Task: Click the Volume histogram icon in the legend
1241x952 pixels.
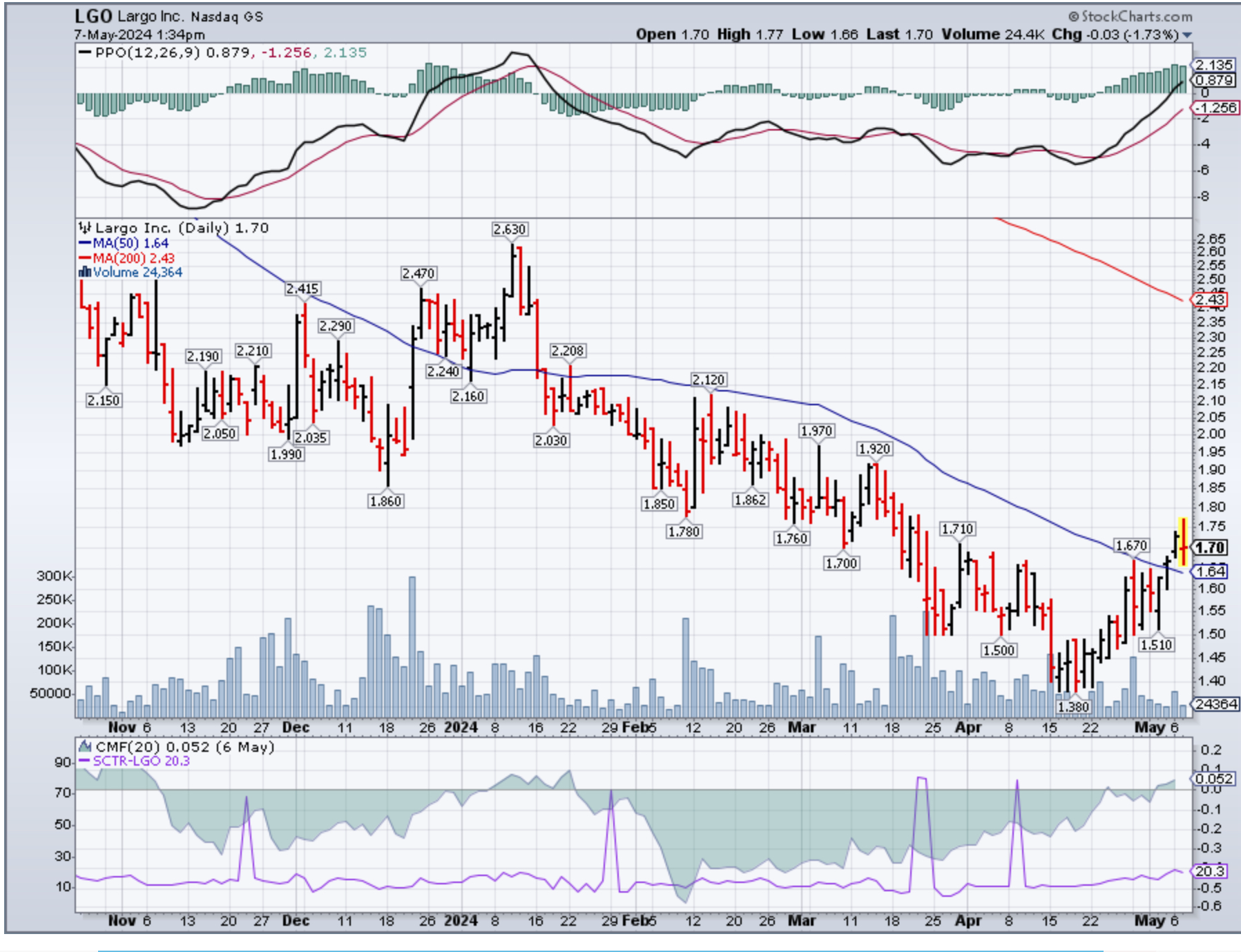Action: (x=84, y=272)
